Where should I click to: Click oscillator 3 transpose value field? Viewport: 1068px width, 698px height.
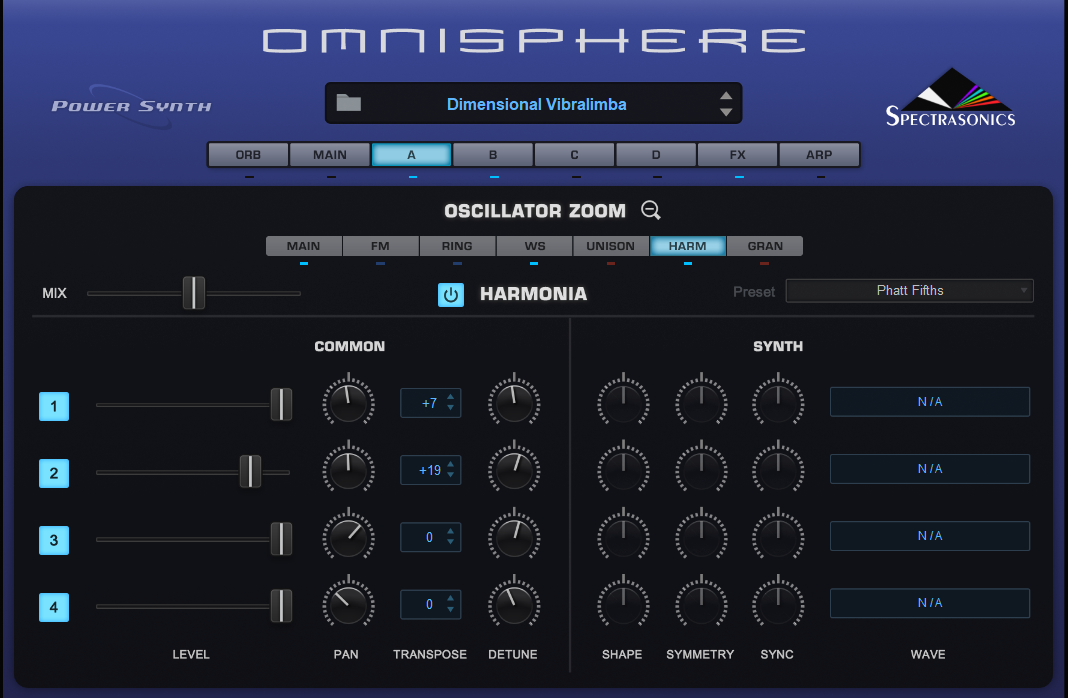pos(430,537)
